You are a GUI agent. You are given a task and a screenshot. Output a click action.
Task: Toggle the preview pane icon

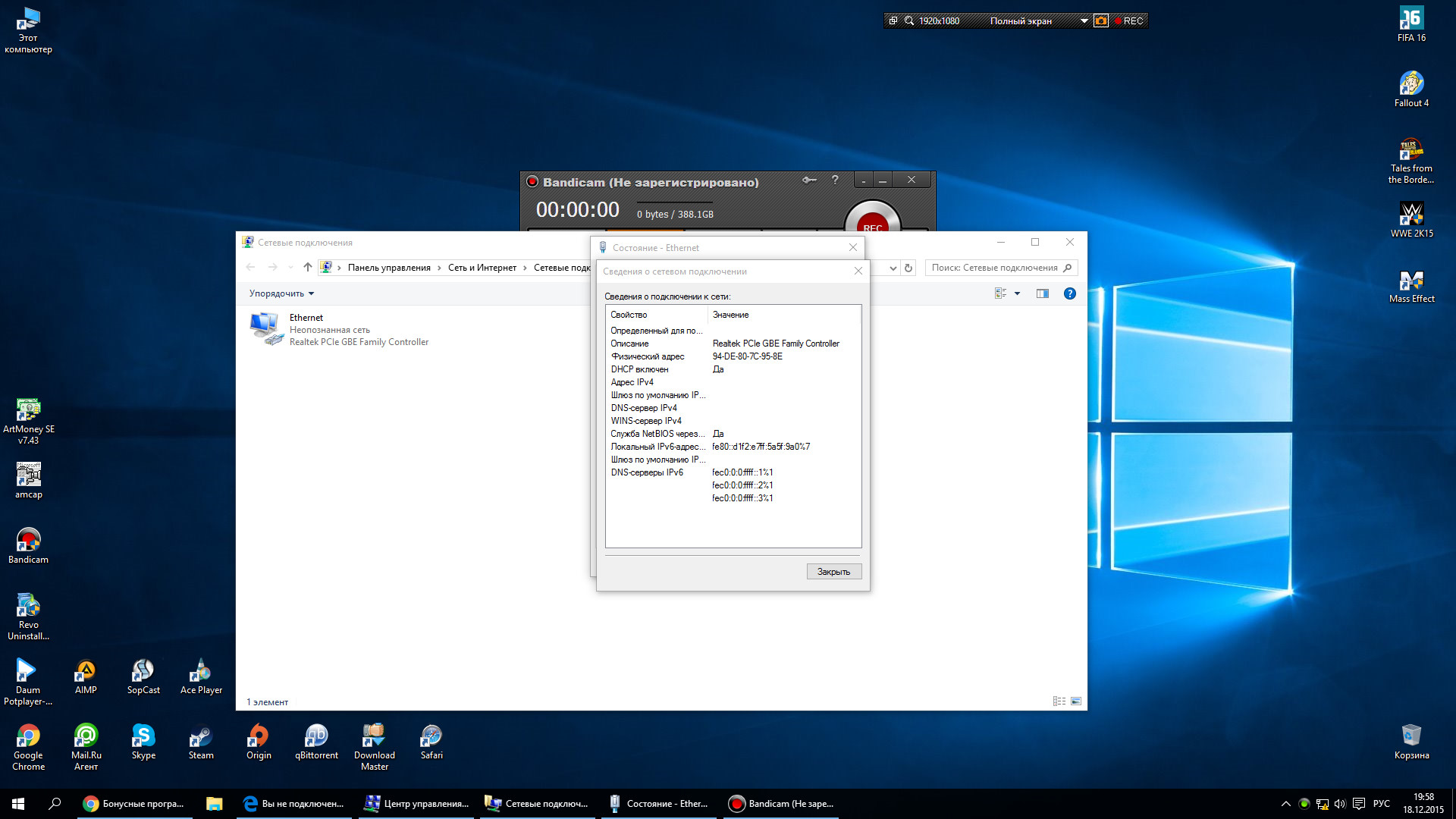pos(1042,293)
